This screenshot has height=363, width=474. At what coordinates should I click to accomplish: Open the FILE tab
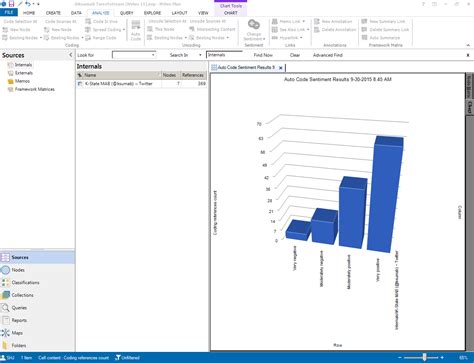pos(9,13)
